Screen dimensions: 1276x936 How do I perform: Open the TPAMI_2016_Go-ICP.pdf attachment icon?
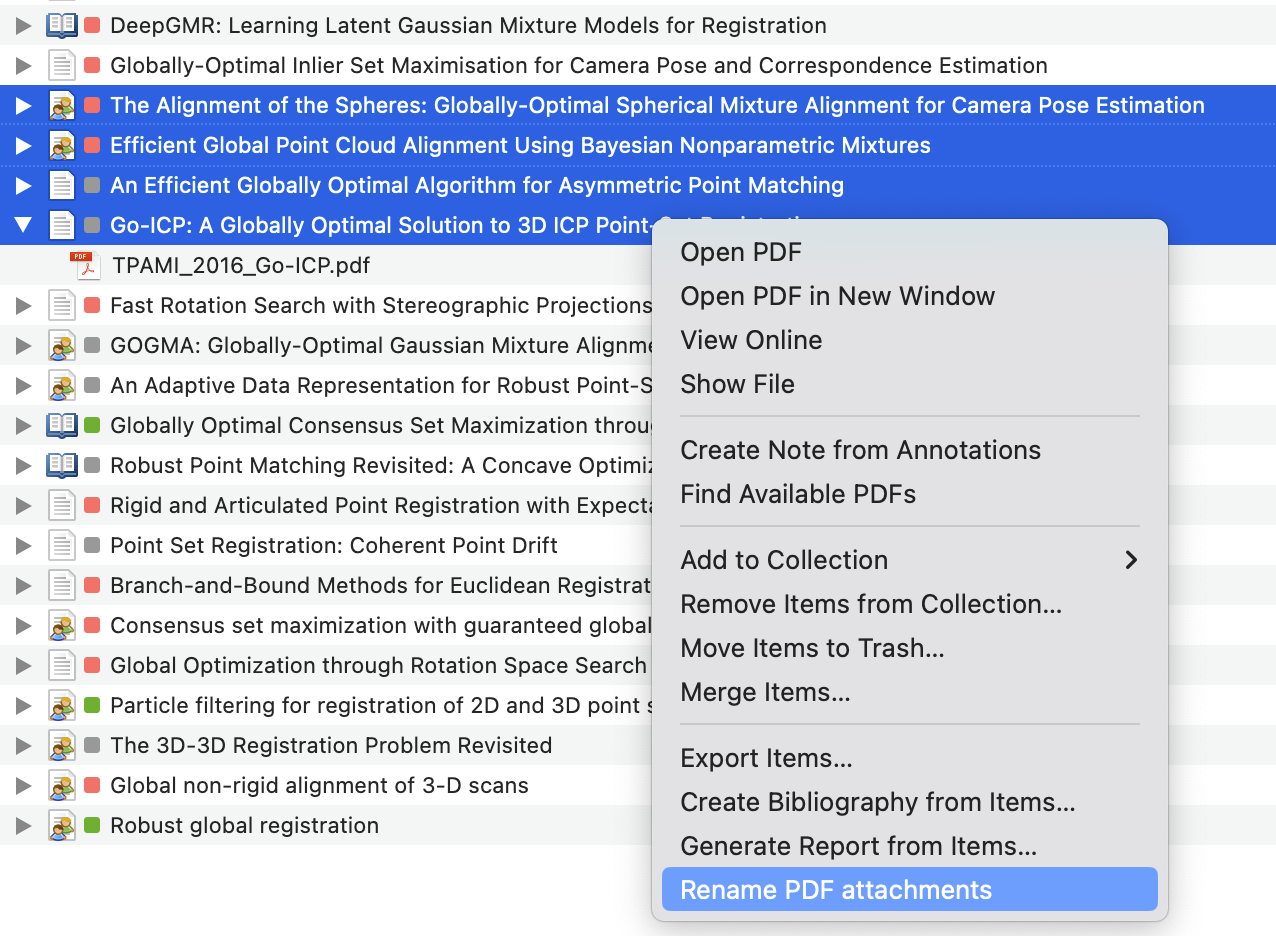tap(84, 266)
